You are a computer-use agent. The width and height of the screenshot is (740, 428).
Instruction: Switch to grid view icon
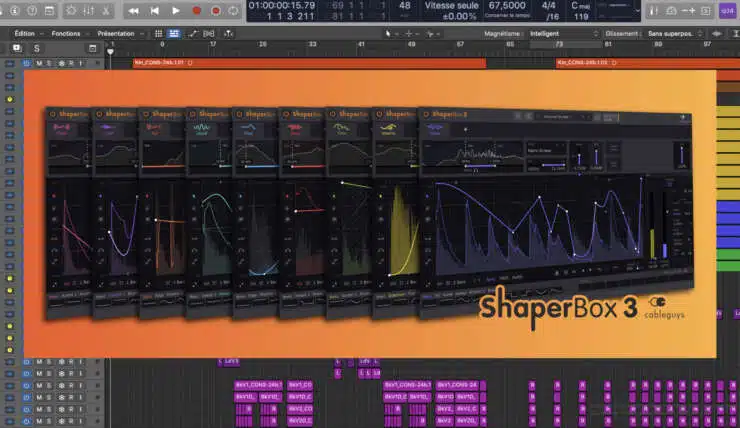pyautogui.click(x=159, y=34)
